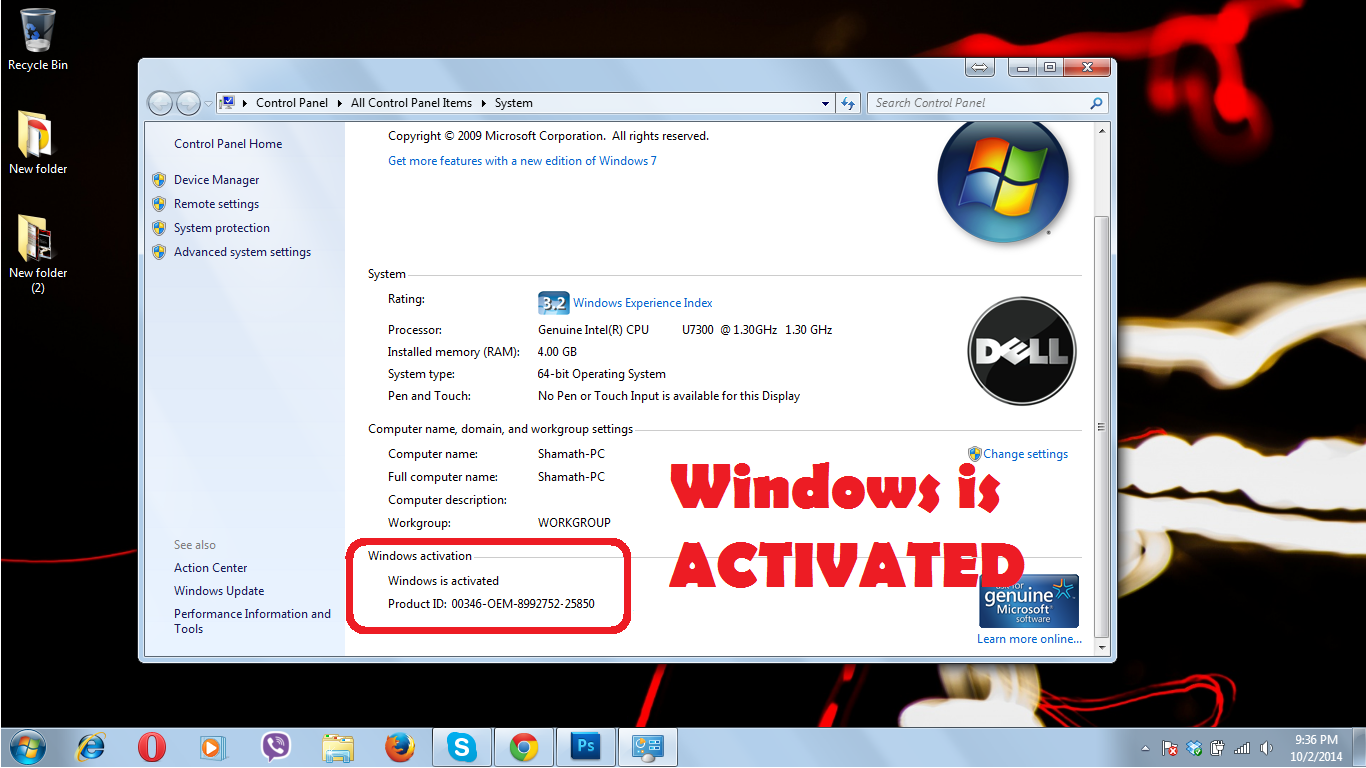
Task: Open Windows Experience Index link
Action: [643, 303]
